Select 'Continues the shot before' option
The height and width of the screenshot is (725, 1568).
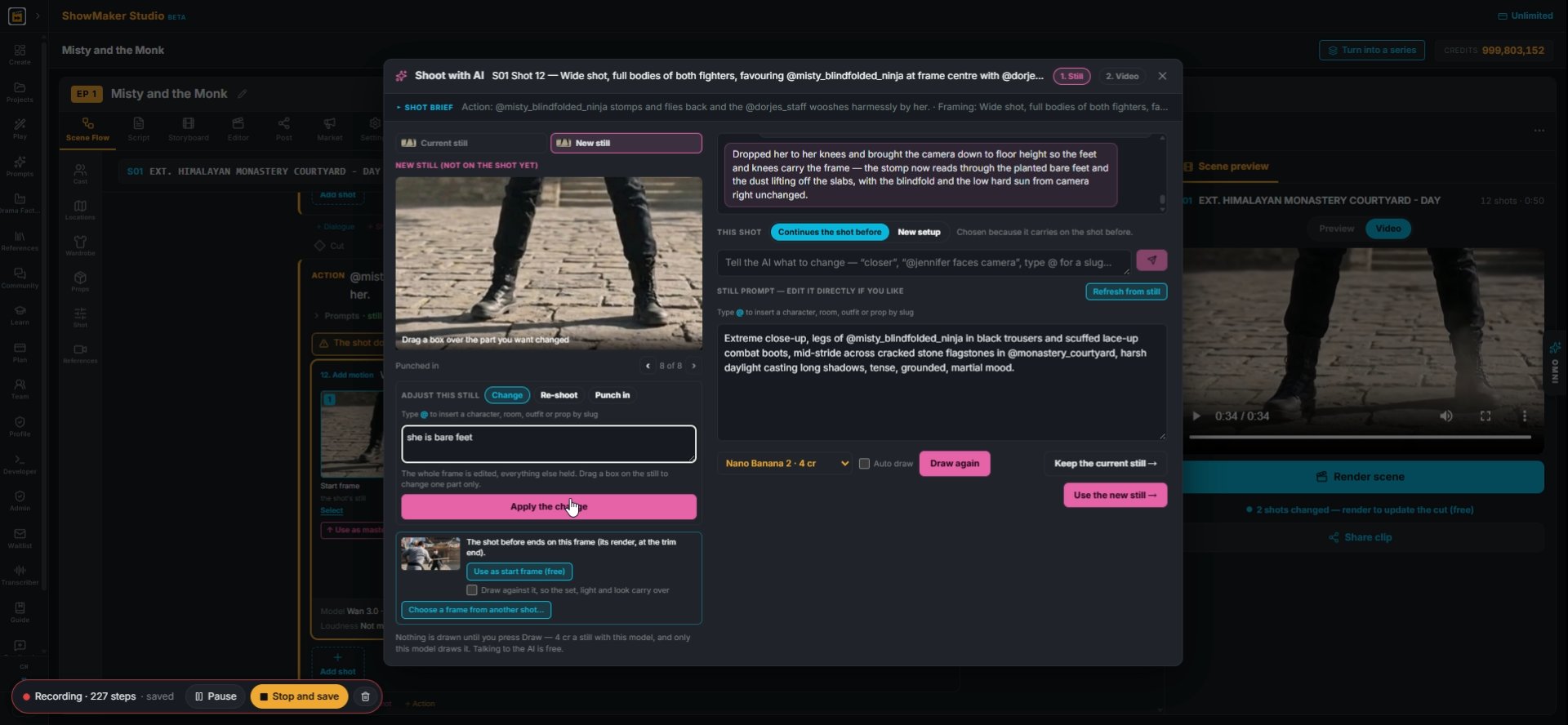point(830,232)
